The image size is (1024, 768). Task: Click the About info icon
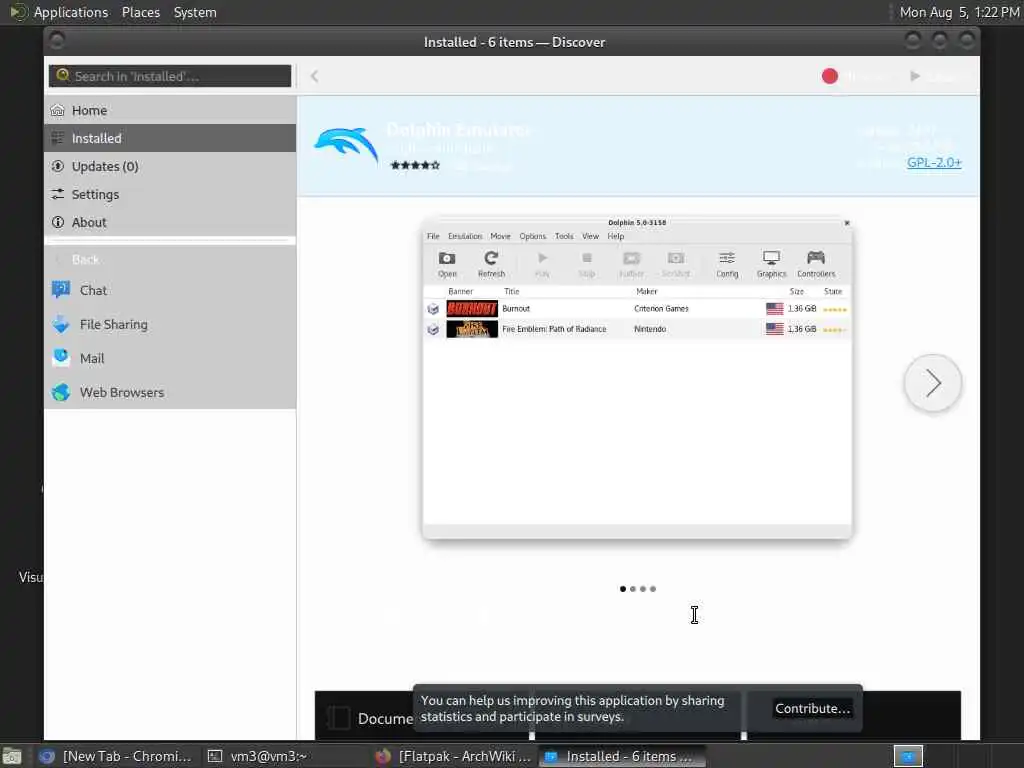(57, 223)
